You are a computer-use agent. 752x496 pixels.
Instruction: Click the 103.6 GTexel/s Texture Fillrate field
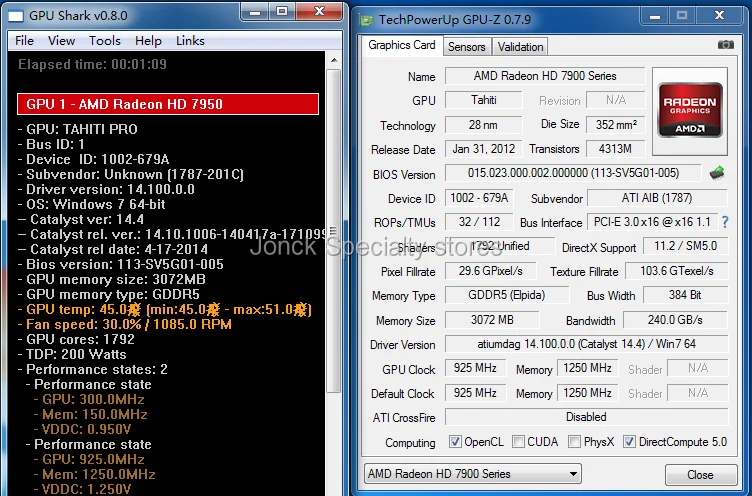click(x=677, y=271)
